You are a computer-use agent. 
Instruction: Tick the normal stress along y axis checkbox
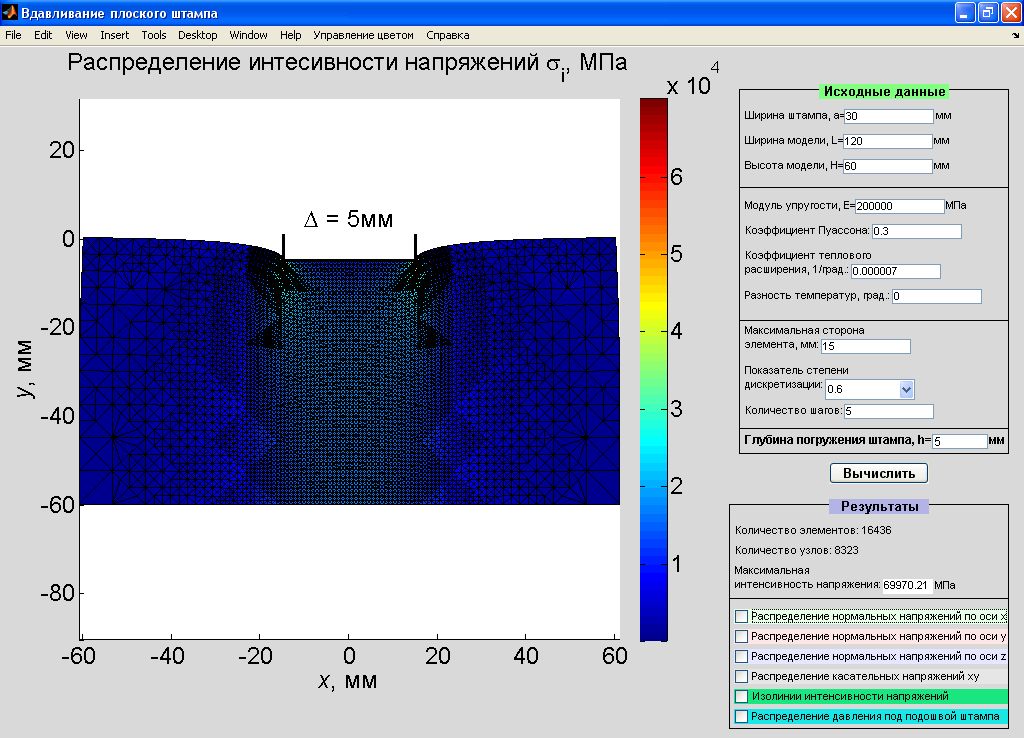[x=741, y=636]
